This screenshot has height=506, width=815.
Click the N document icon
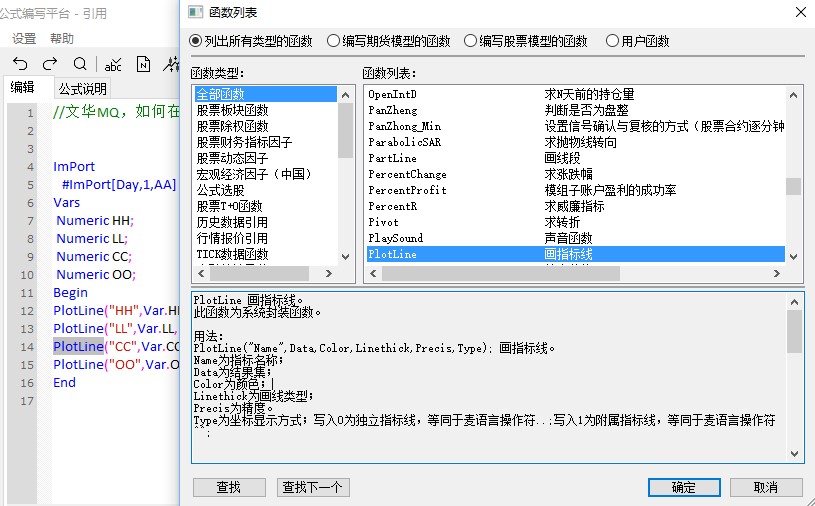click(x=143, y=64)
